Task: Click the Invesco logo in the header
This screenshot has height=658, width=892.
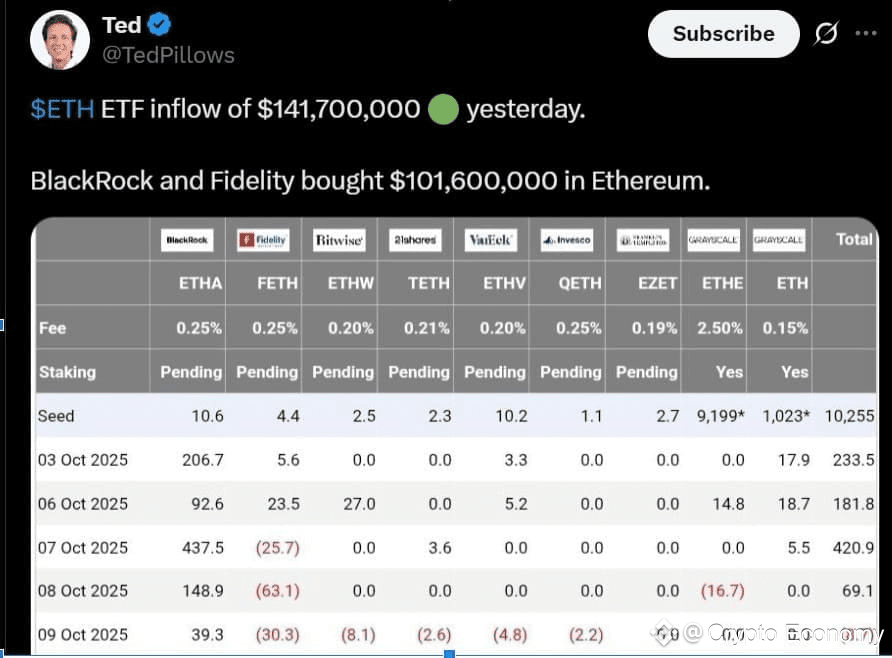Action: 567,240
